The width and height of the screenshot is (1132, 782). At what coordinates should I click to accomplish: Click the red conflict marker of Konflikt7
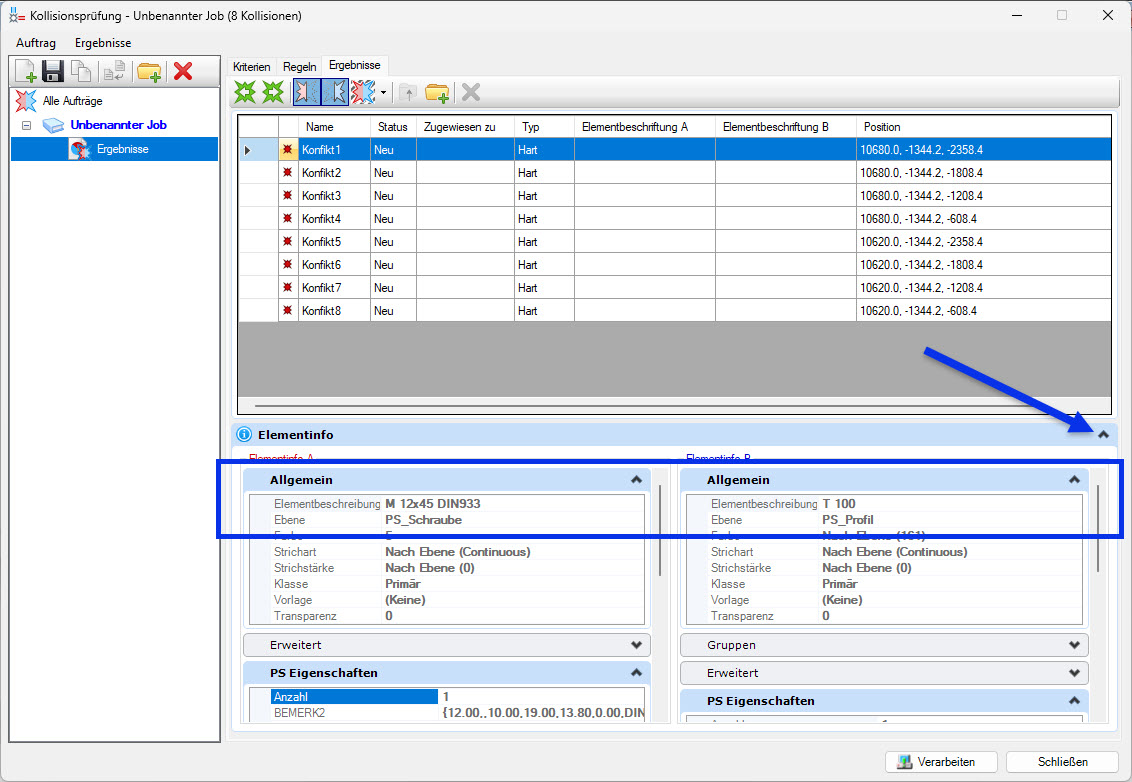click(x=288, y=287)
